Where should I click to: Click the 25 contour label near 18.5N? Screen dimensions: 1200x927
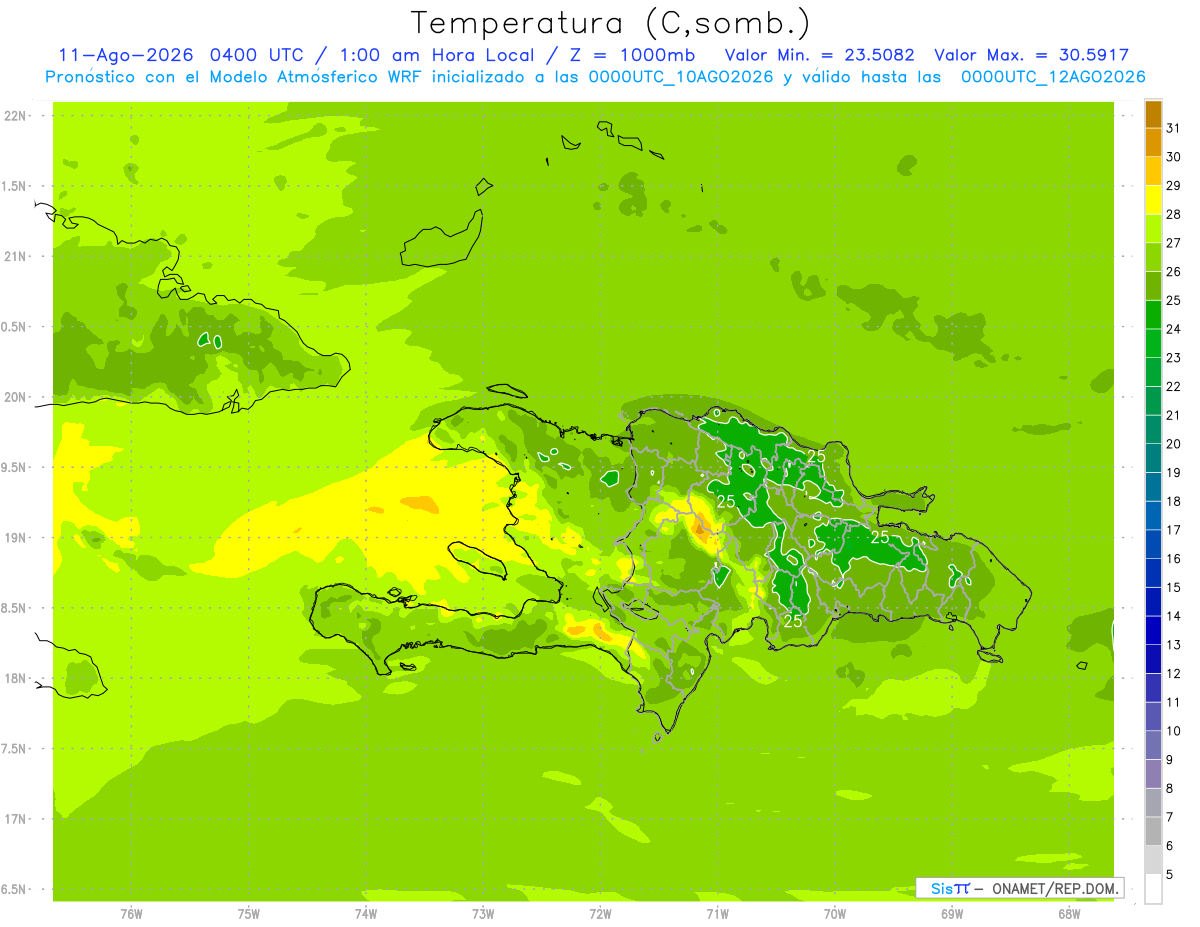pyautogui.click(x=793, y=621)
